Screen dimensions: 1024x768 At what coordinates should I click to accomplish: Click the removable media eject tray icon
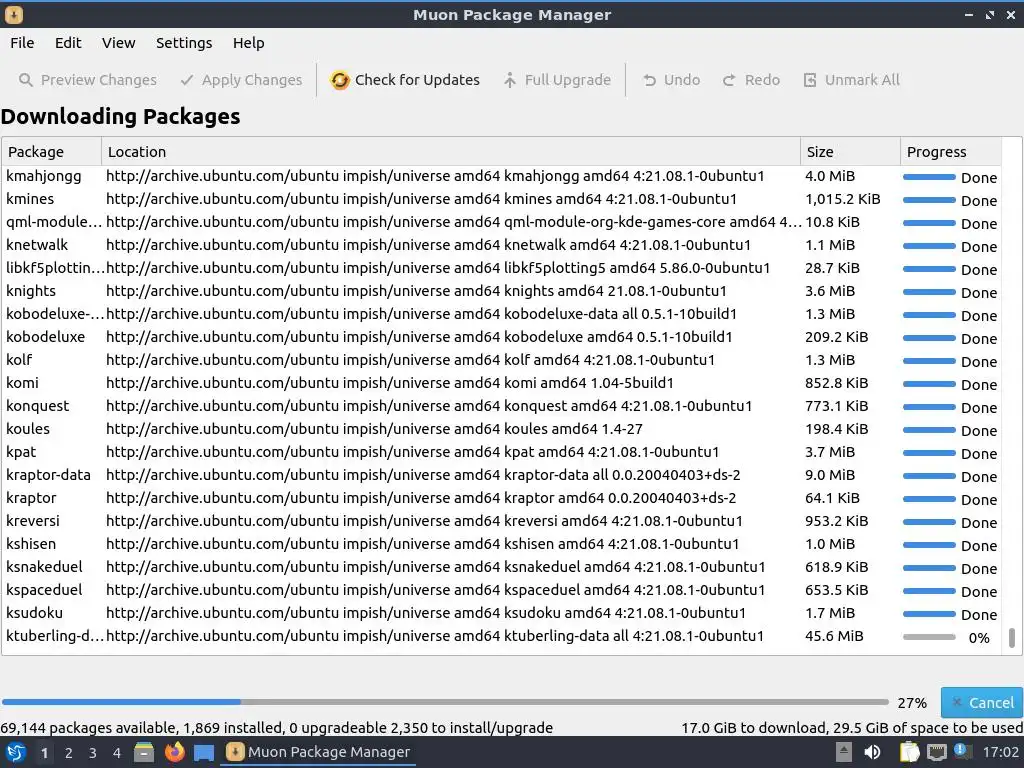pyautogui.click(x=843, y=752)
